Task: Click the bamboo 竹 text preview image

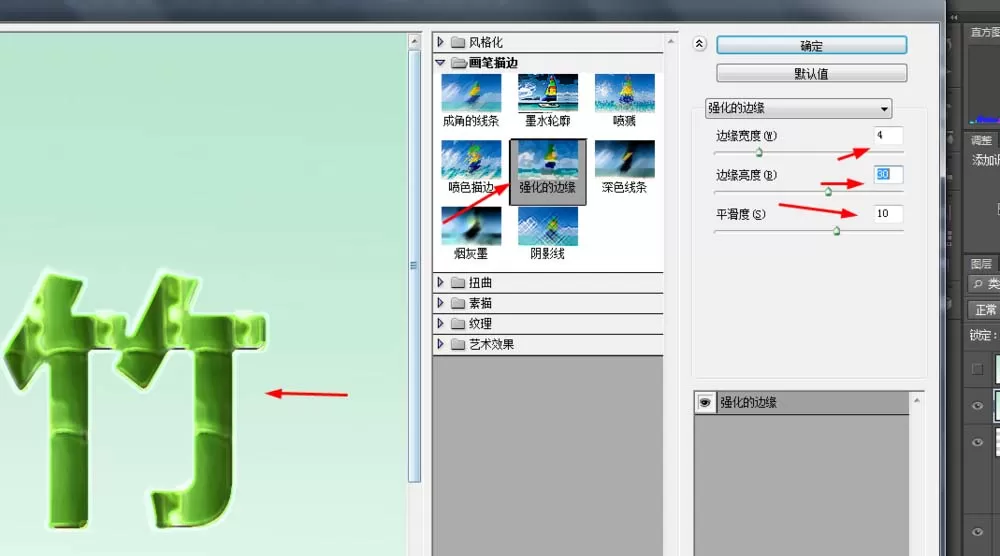Action: [x=134, y=402]
